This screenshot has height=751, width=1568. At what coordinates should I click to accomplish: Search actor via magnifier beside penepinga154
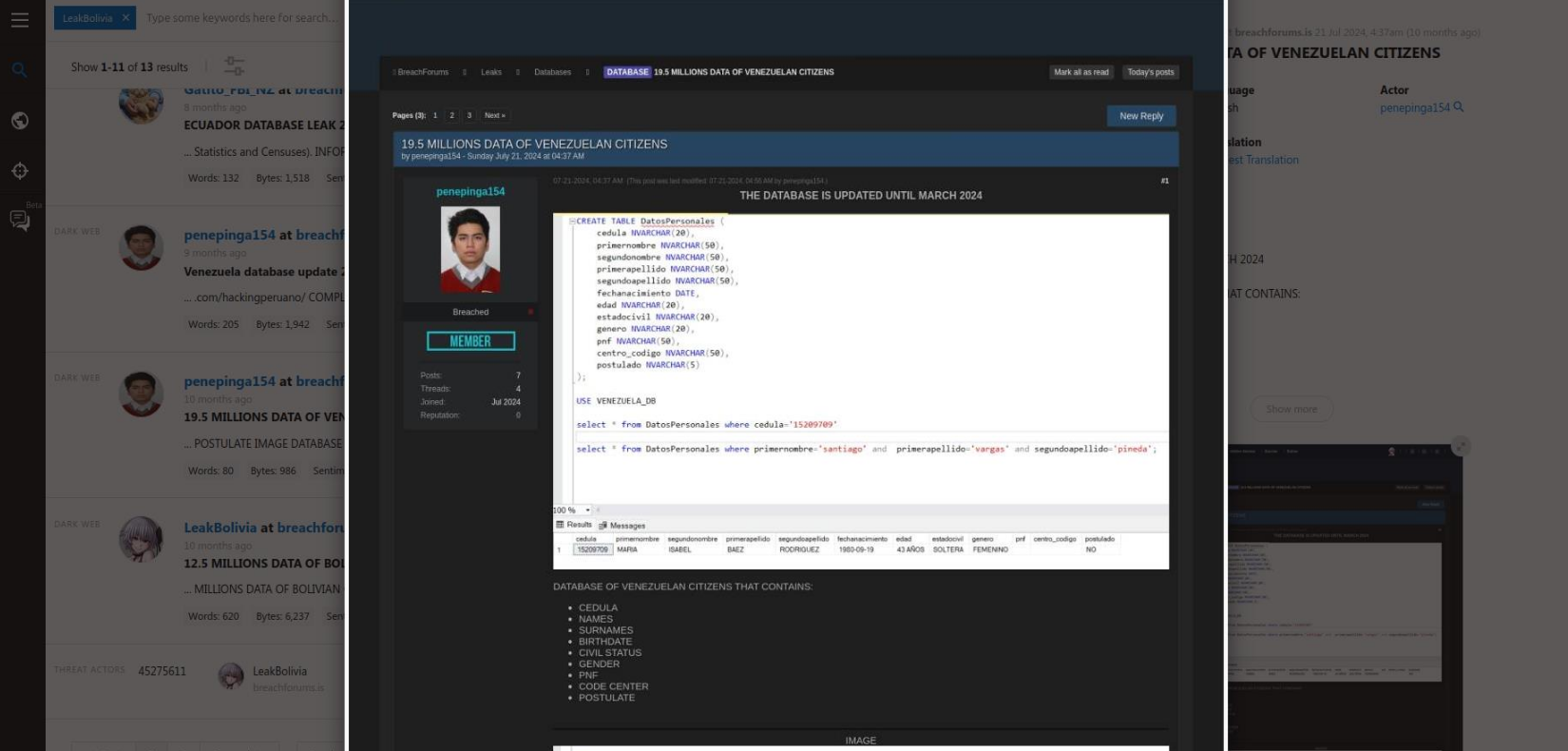coord(1459,107)
